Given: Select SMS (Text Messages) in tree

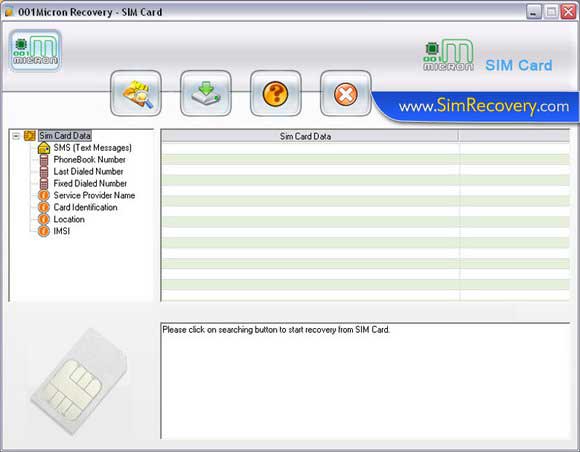Looking at the screenshot, I should [92, 148].
